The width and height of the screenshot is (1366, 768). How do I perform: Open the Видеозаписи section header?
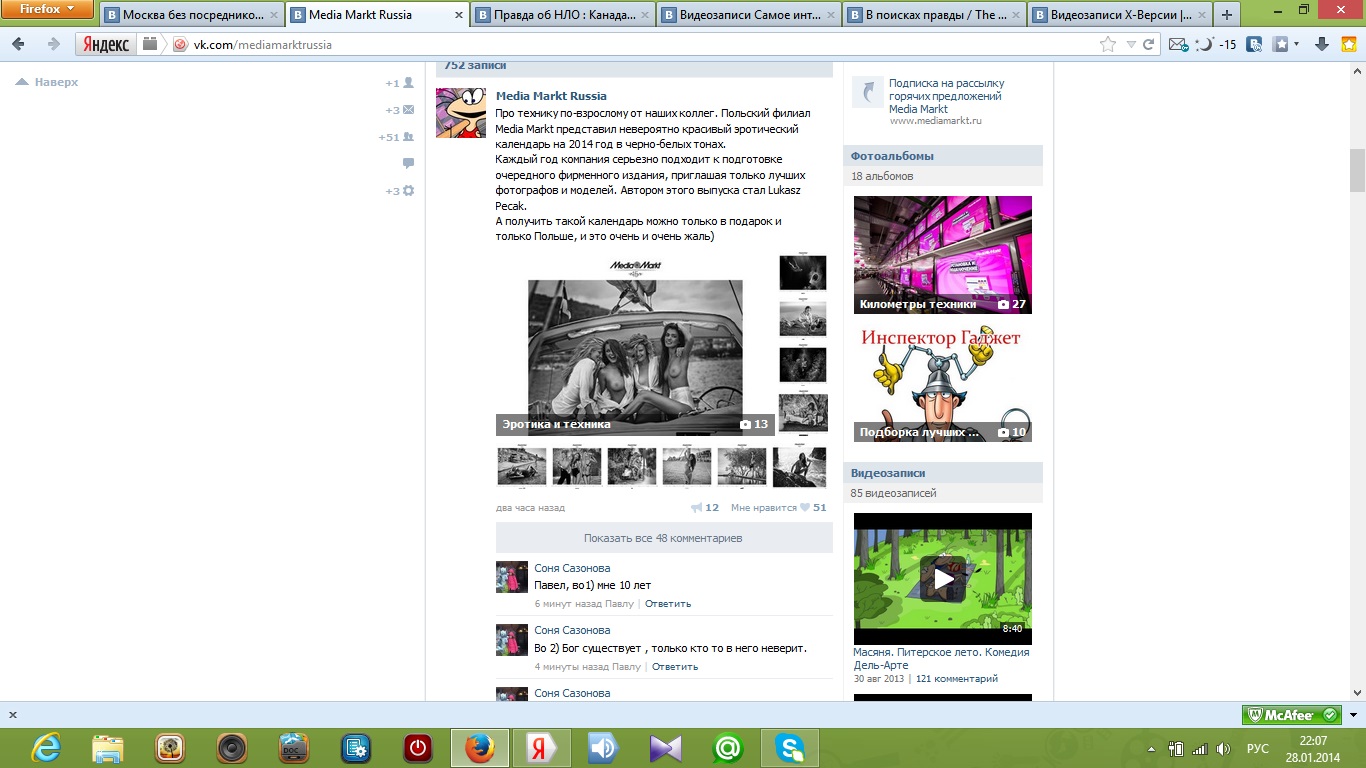[888, 473]
